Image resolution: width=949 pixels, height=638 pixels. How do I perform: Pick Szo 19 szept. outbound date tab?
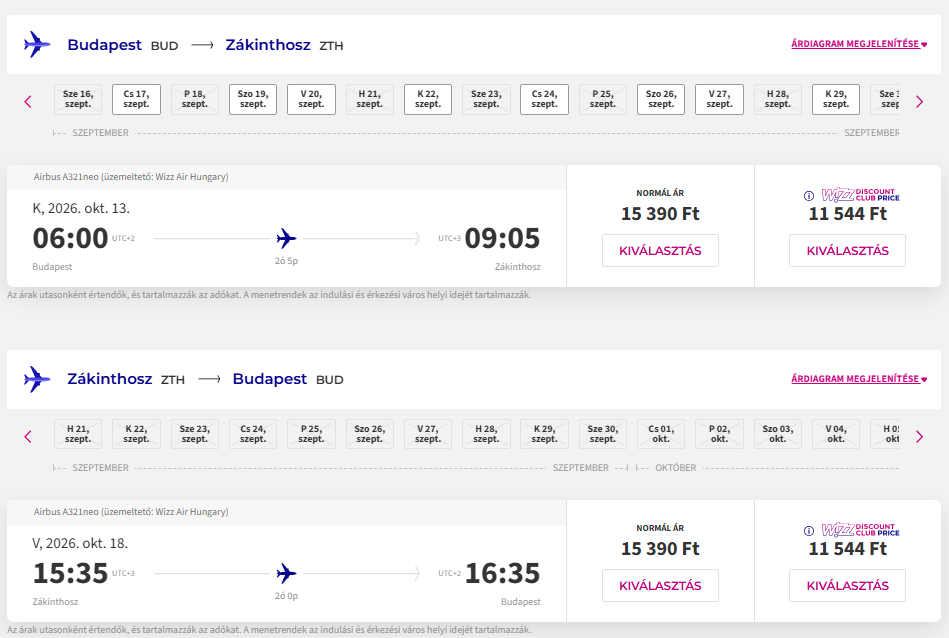253,99
